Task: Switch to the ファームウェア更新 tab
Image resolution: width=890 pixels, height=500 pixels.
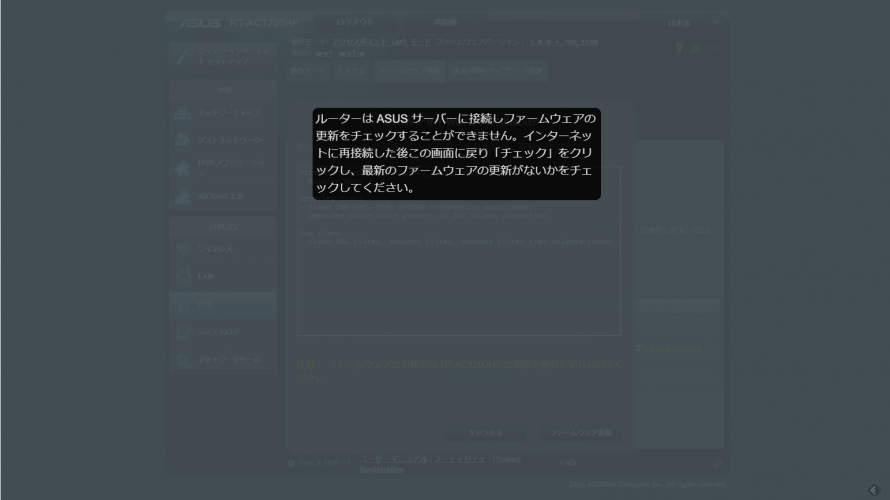Action: click(x=409, y=71)
